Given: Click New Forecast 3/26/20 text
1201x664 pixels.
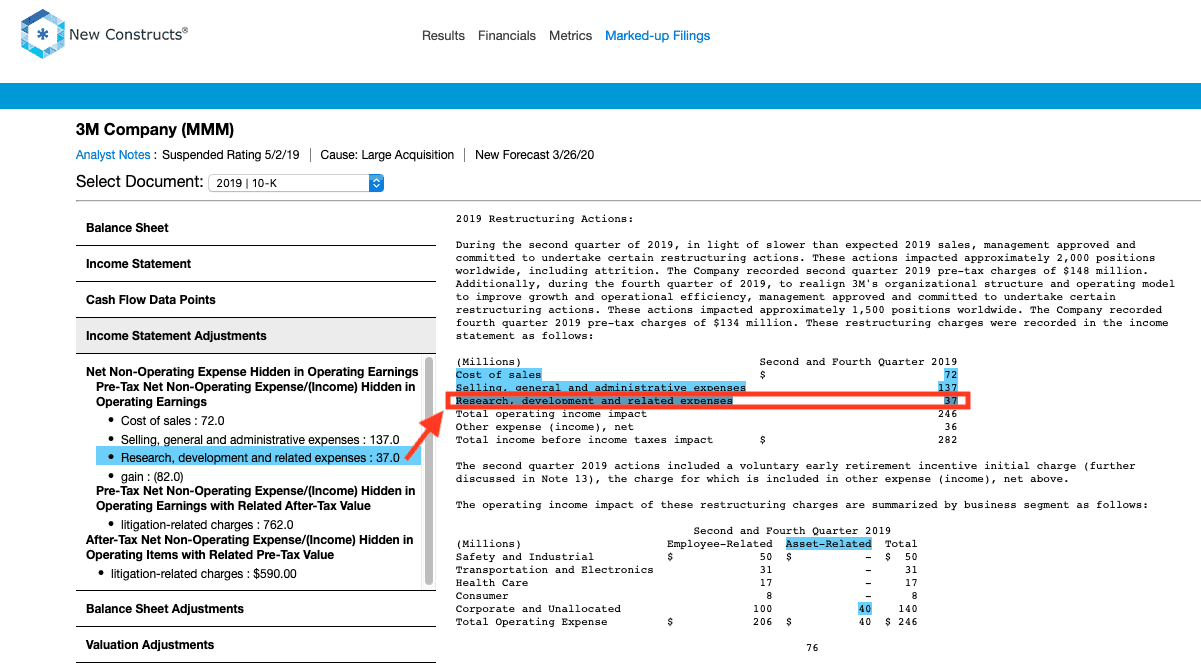Looking at the screenshot, I should pos(535,155).
